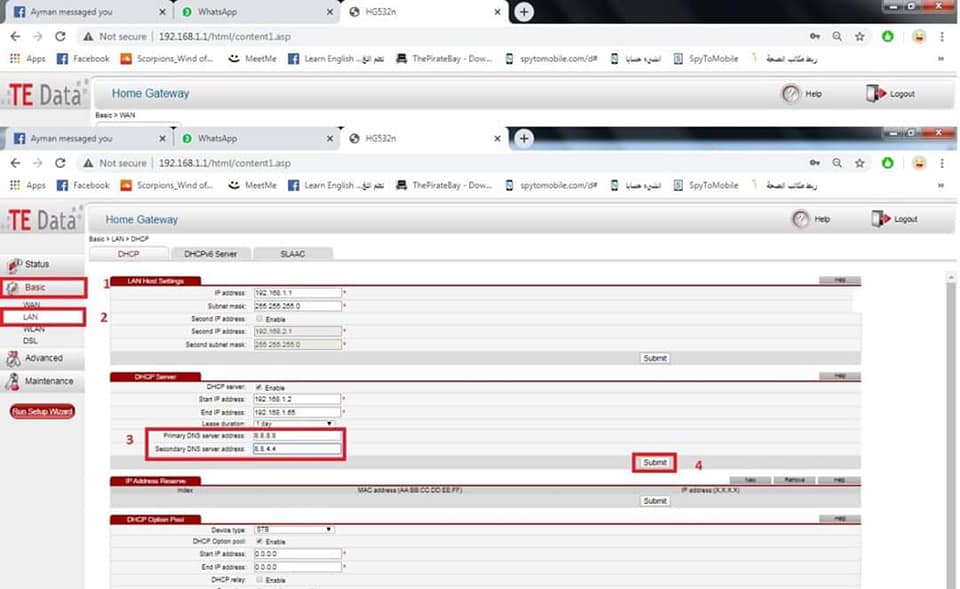Screen dimensions: 960x589
Task: Click the Run Setup Wizard button
Action: tap(42, 411)
